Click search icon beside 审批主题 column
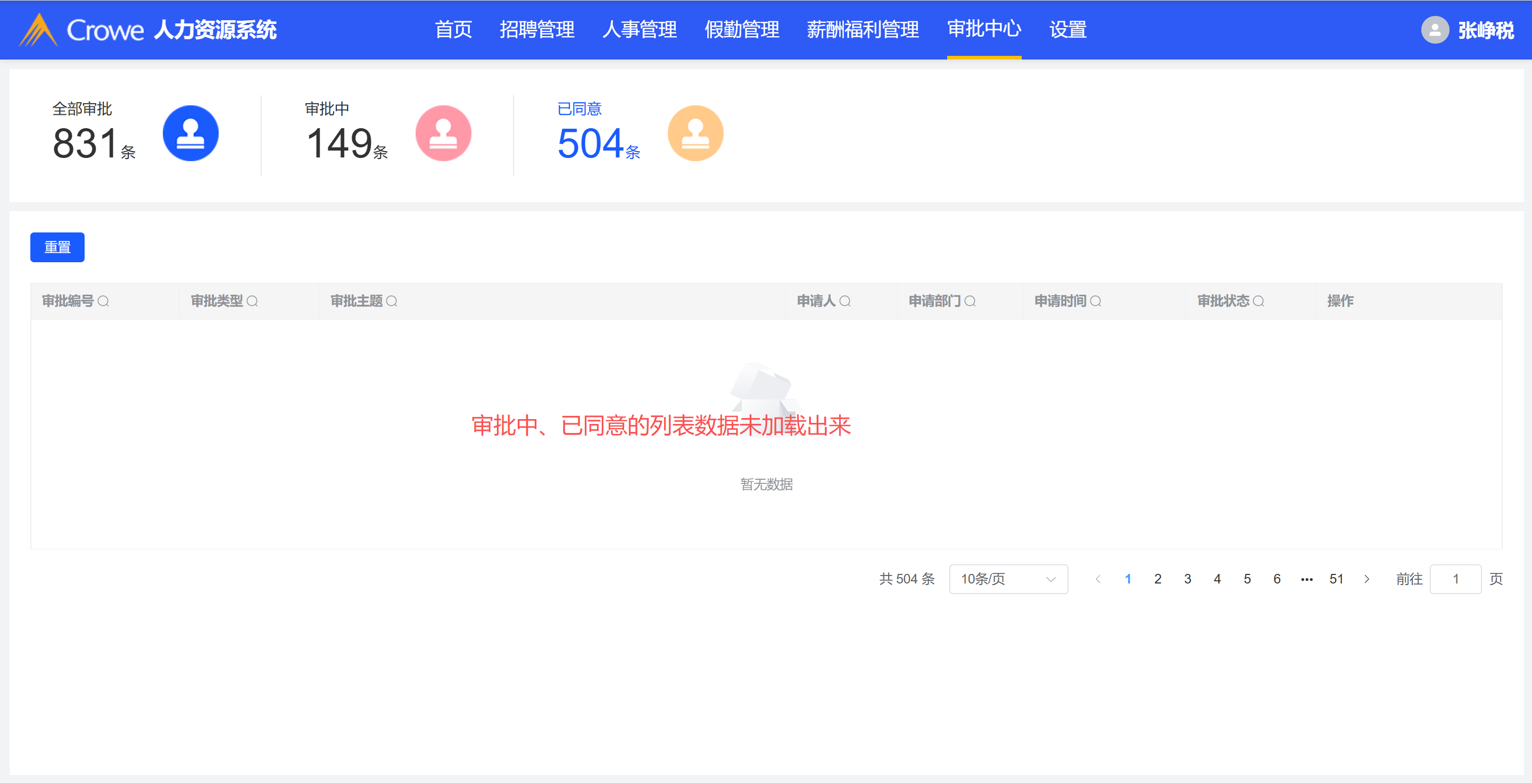This screenshot has height=784, width=1532. [x=392, y=302]
